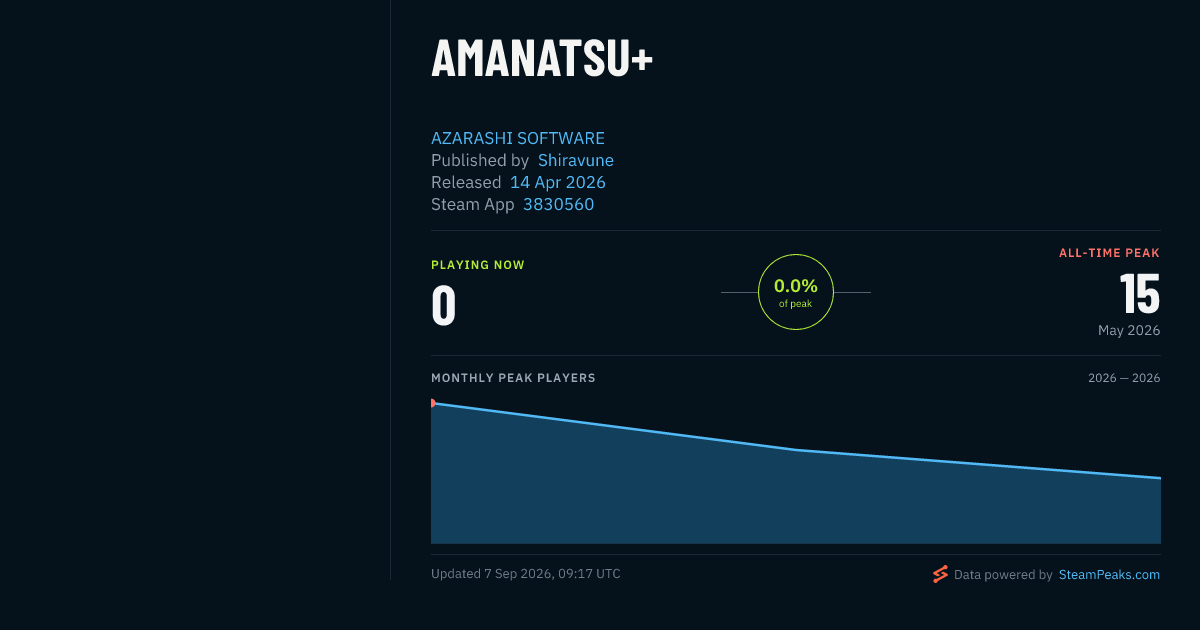
Task: Click the right end of chart line
Action: (x=1159, y=478)
